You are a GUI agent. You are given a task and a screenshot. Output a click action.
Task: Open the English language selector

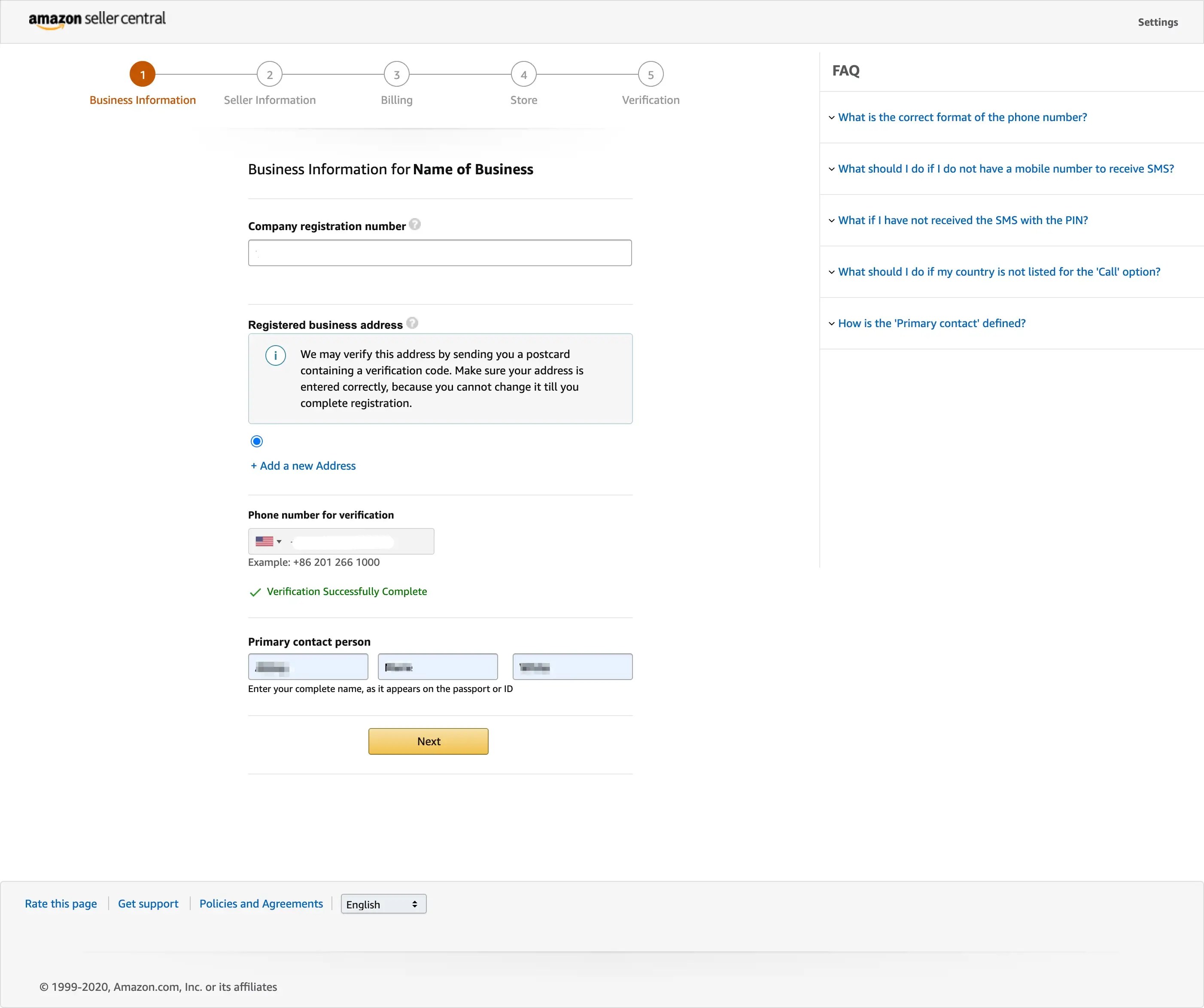pos(383,904)
